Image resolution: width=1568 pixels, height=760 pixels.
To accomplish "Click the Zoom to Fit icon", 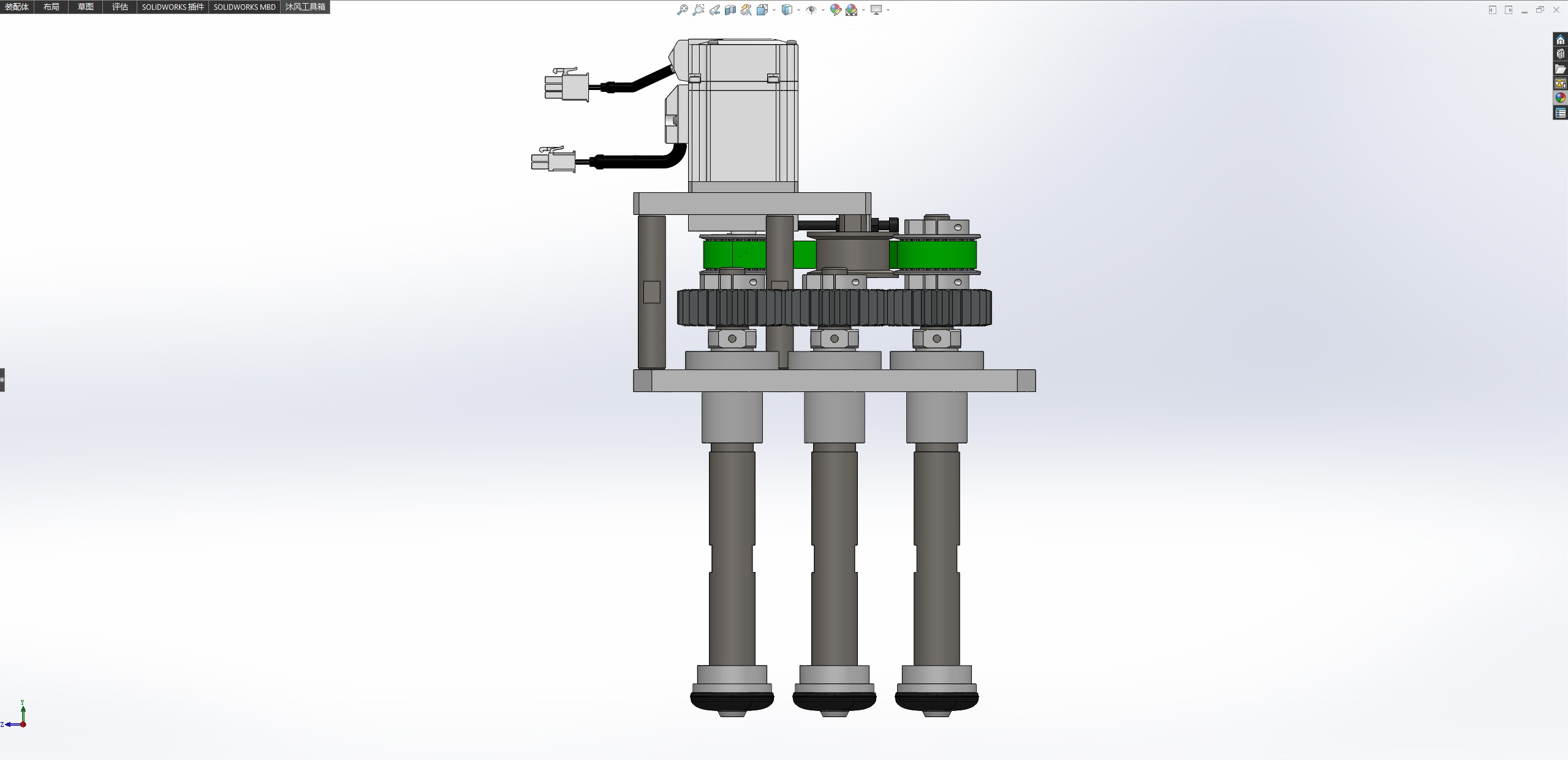I will [x=682, y=10].
